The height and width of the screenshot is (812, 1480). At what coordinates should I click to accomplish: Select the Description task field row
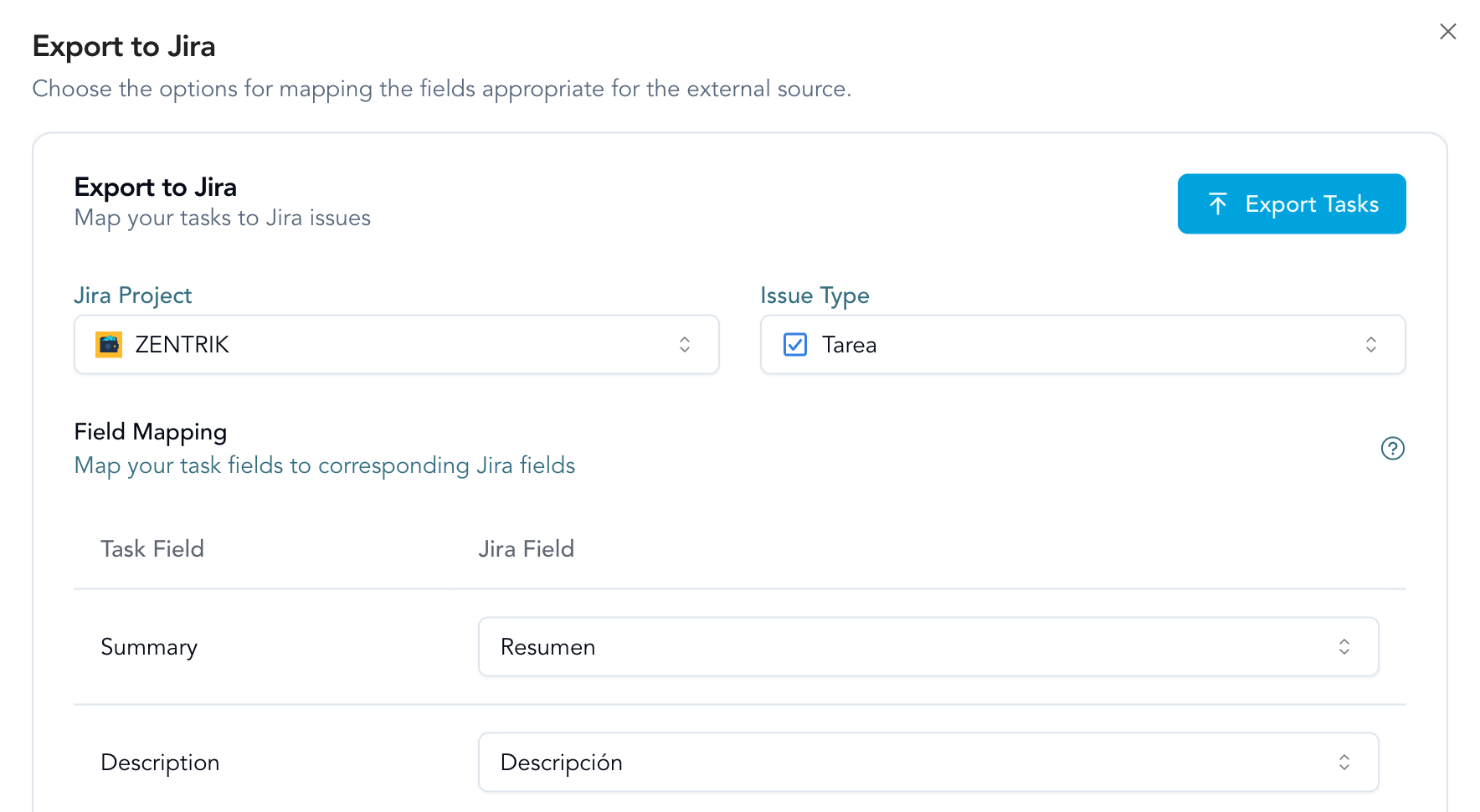(x=161, y=762)
